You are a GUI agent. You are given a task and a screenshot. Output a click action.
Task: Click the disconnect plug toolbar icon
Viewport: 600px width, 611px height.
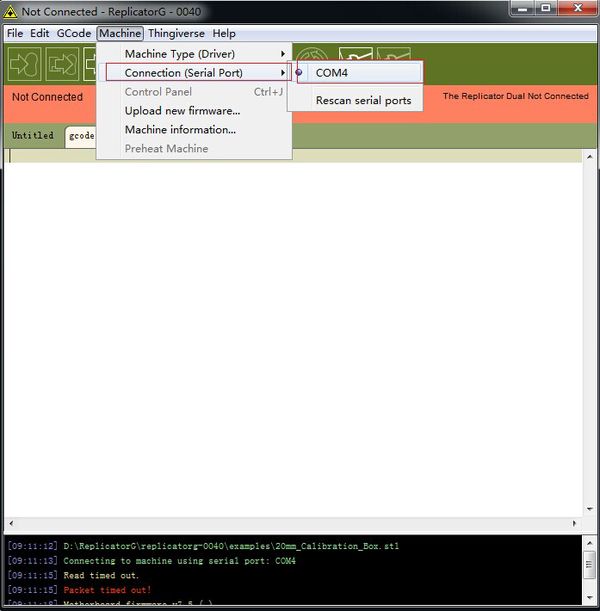coord(394,53)
